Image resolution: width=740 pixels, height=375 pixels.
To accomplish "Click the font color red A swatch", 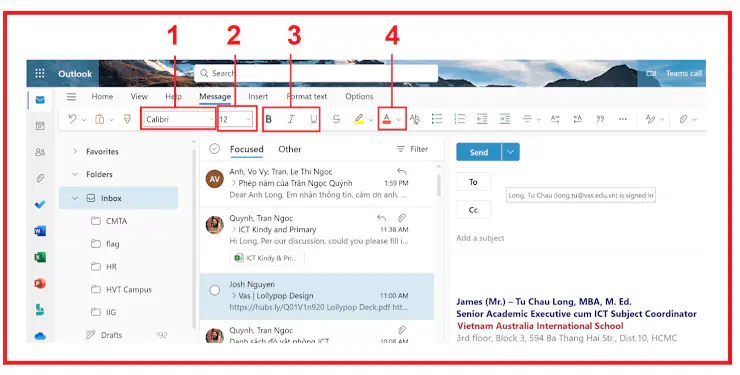I will 387,119.
